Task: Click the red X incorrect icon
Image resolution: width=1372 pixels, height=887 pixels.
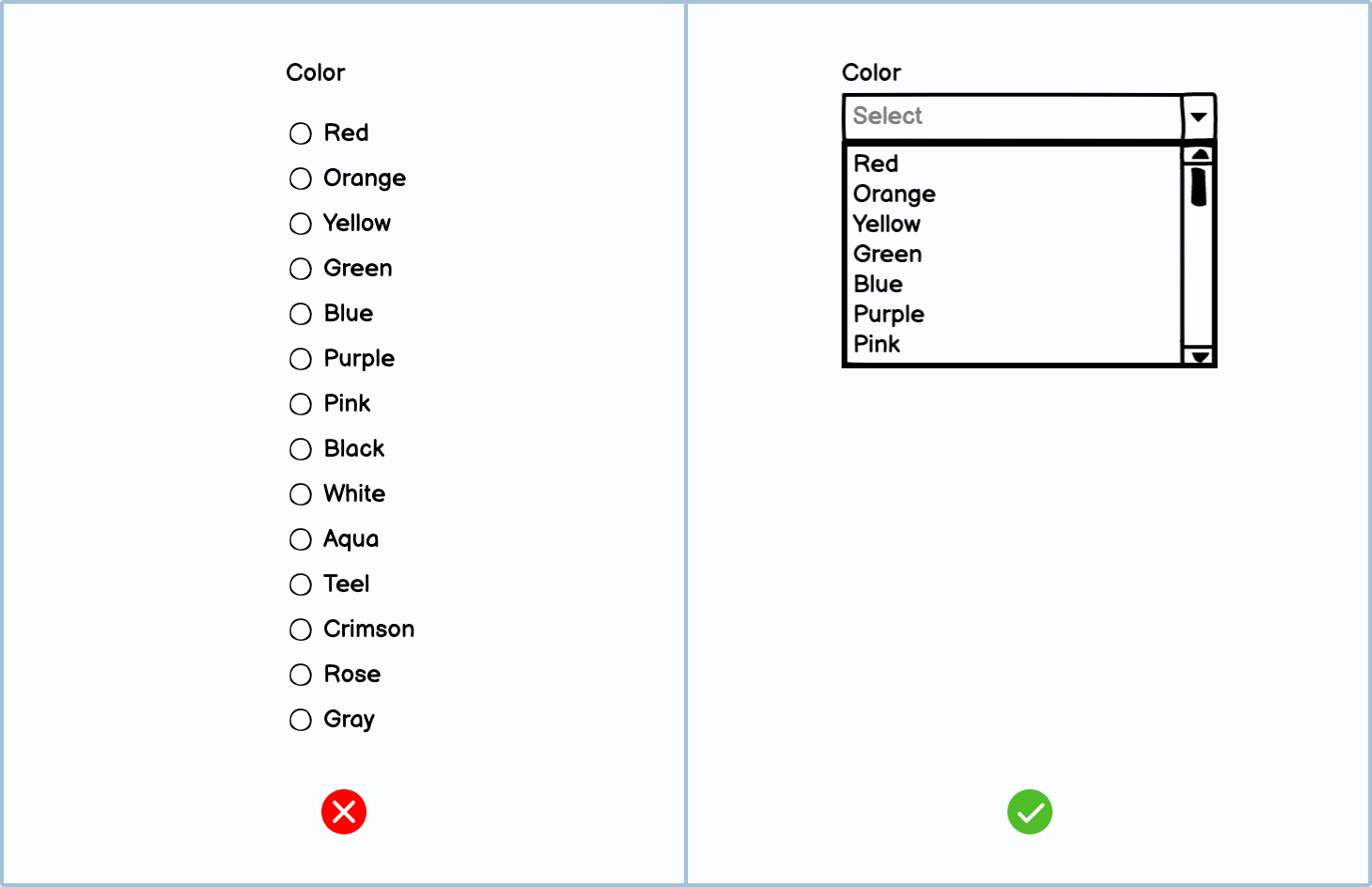Action: [x=344, y=812]
